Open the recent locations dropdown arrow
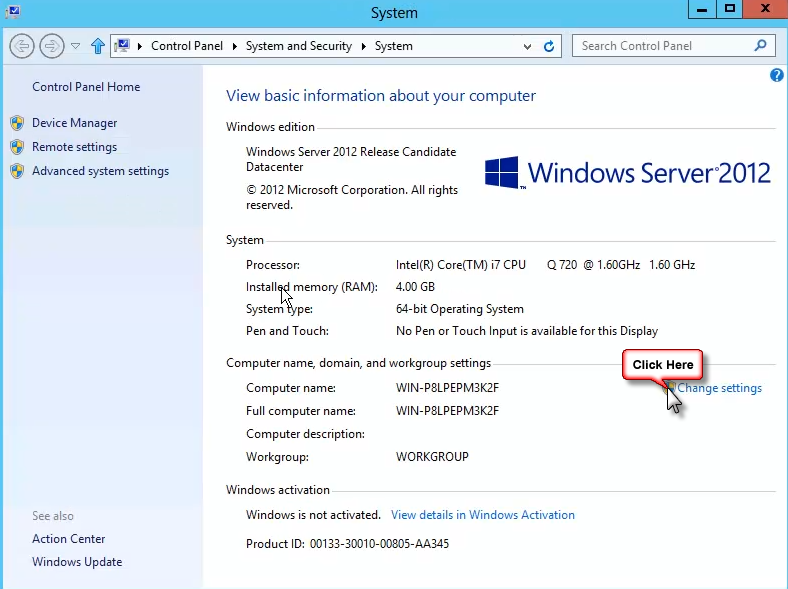Image resolution: width=788 pixels, height=589 pixels. click(x=75, y=46)
